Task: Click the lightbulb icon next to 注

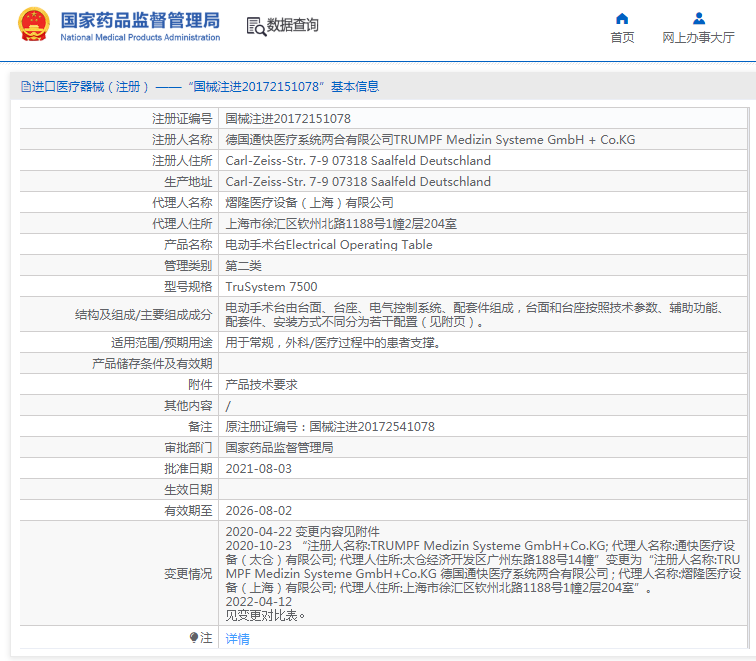Action: 194,637
